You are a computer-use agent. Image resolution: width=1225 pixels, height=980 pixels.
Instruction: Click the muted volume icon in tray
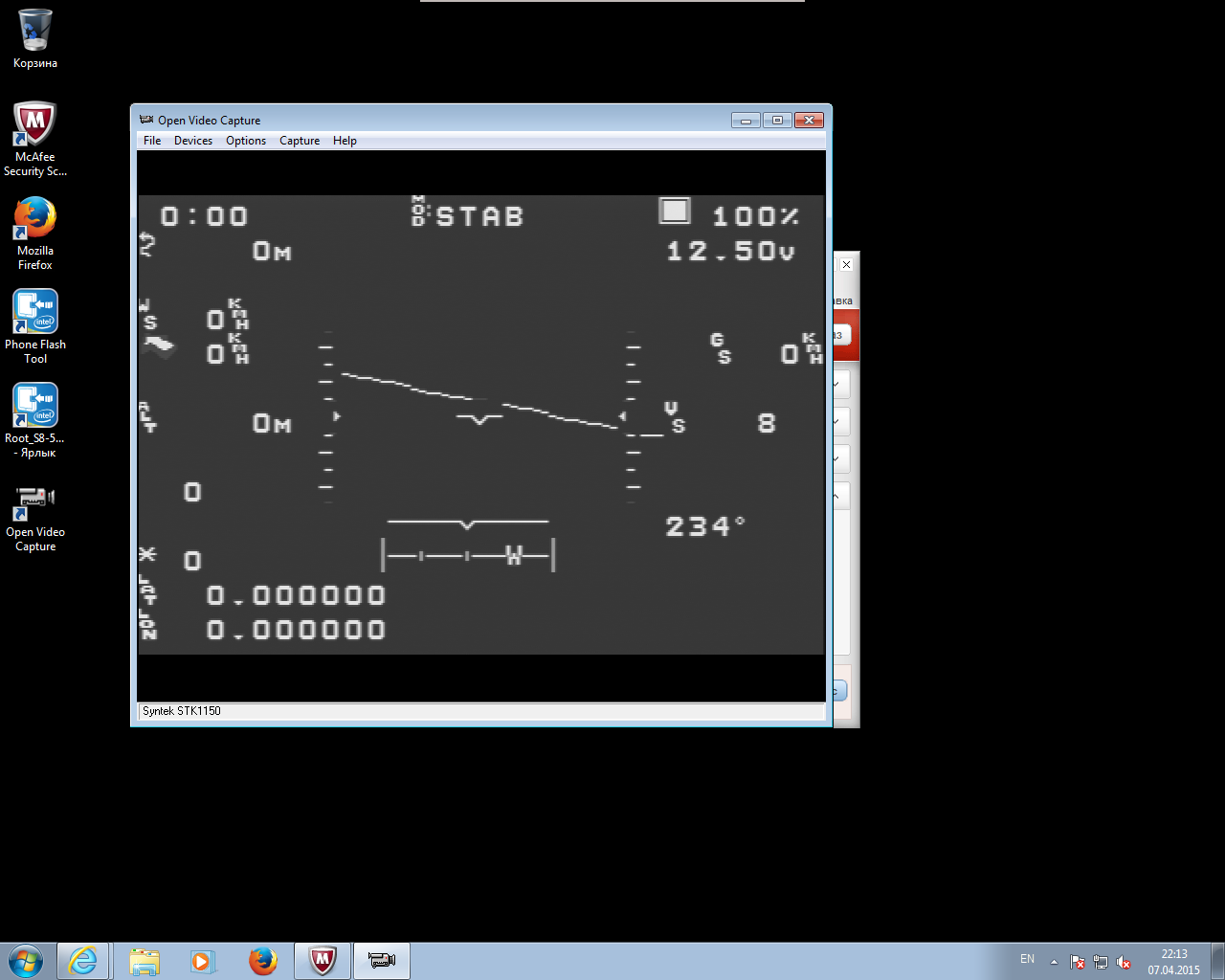[1124, 962]
